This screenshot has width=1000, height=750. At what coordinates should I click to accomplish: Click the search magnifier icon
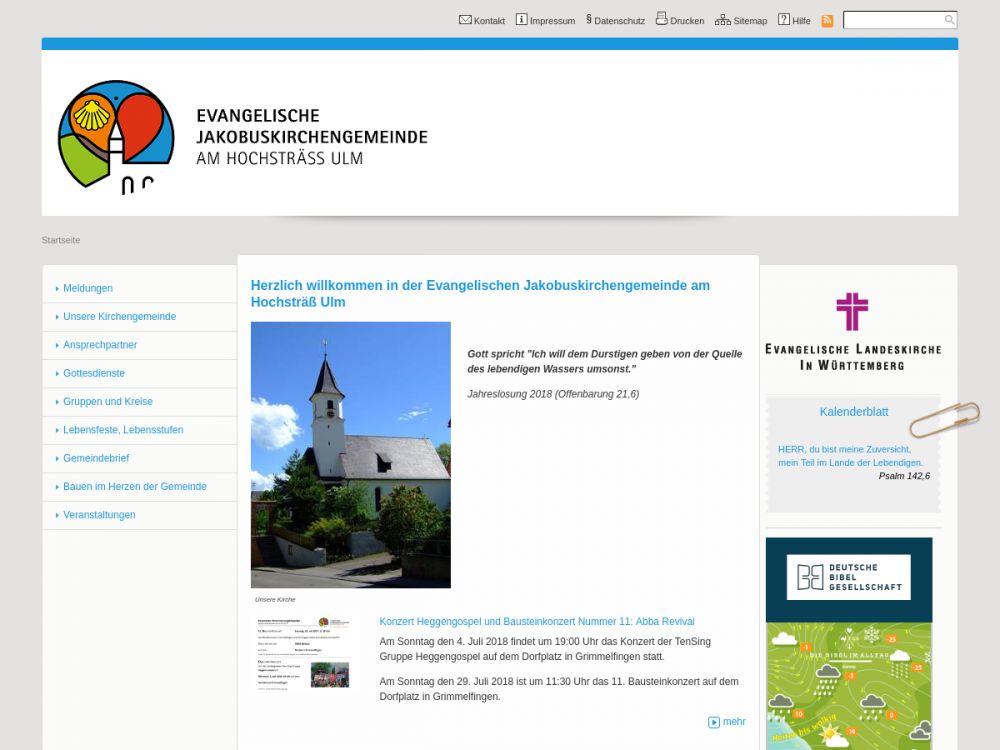(949, 20)
